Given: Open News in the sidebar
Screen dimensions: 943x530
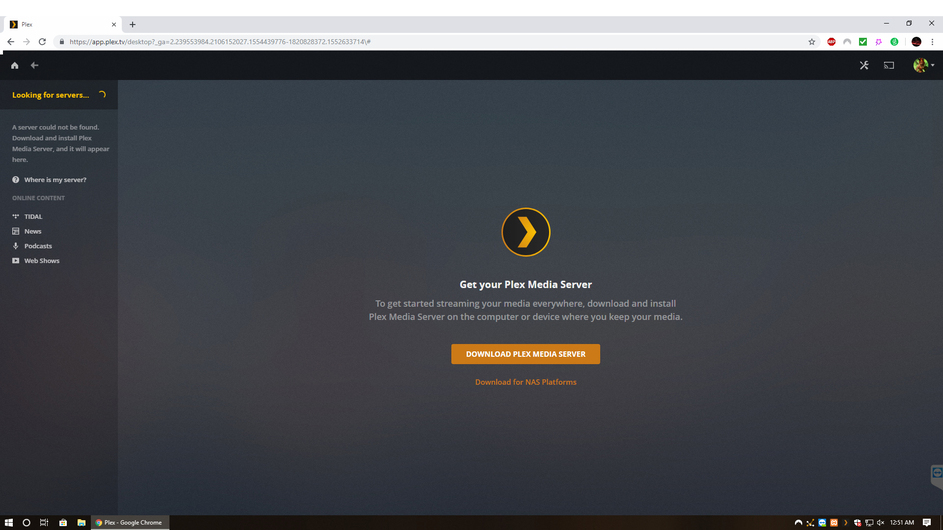Looking at the screenshot, I should (x=27, y=231).
